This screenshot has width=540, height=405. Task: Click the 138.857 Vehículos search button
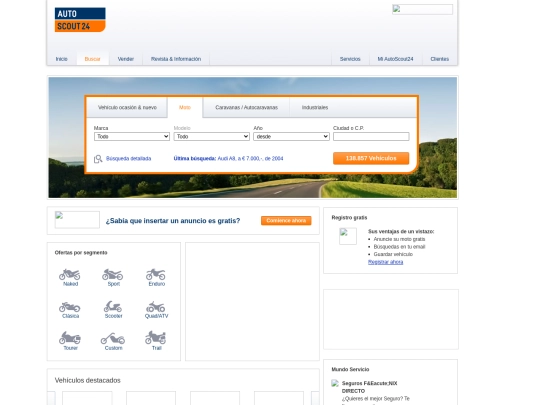371,158
